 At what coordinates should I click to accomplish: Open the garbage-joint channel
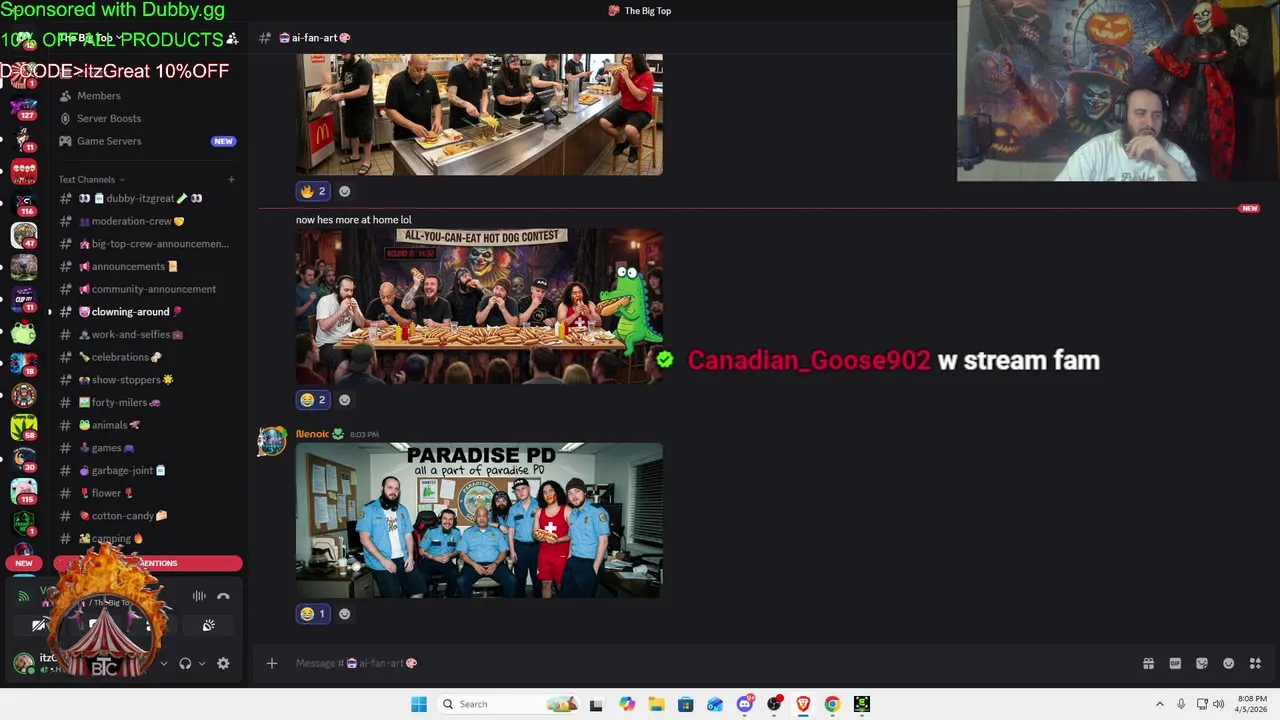(x=147, y=470)
